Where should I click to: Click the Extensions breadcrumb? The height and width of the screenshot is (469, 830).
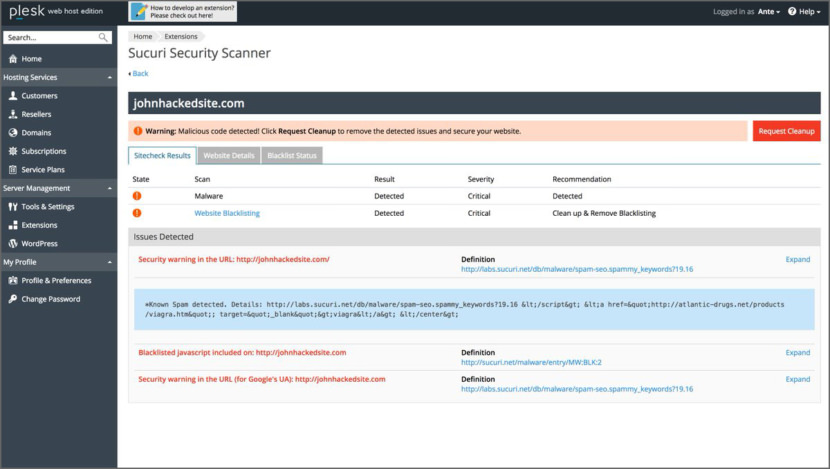point(181,37)
